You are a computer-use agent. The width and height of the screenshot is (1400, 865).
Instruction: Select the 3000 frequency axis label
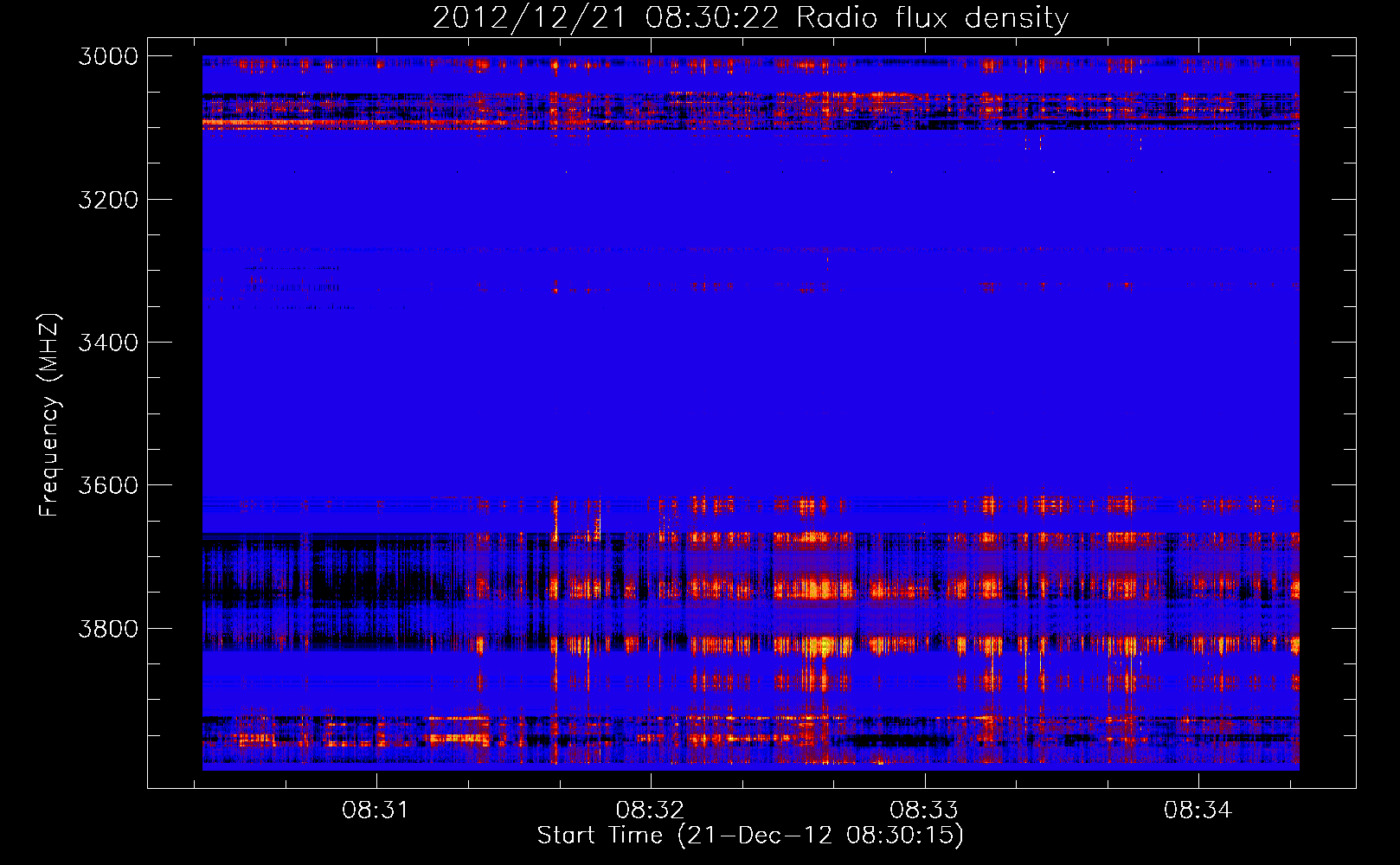[108, 56]
